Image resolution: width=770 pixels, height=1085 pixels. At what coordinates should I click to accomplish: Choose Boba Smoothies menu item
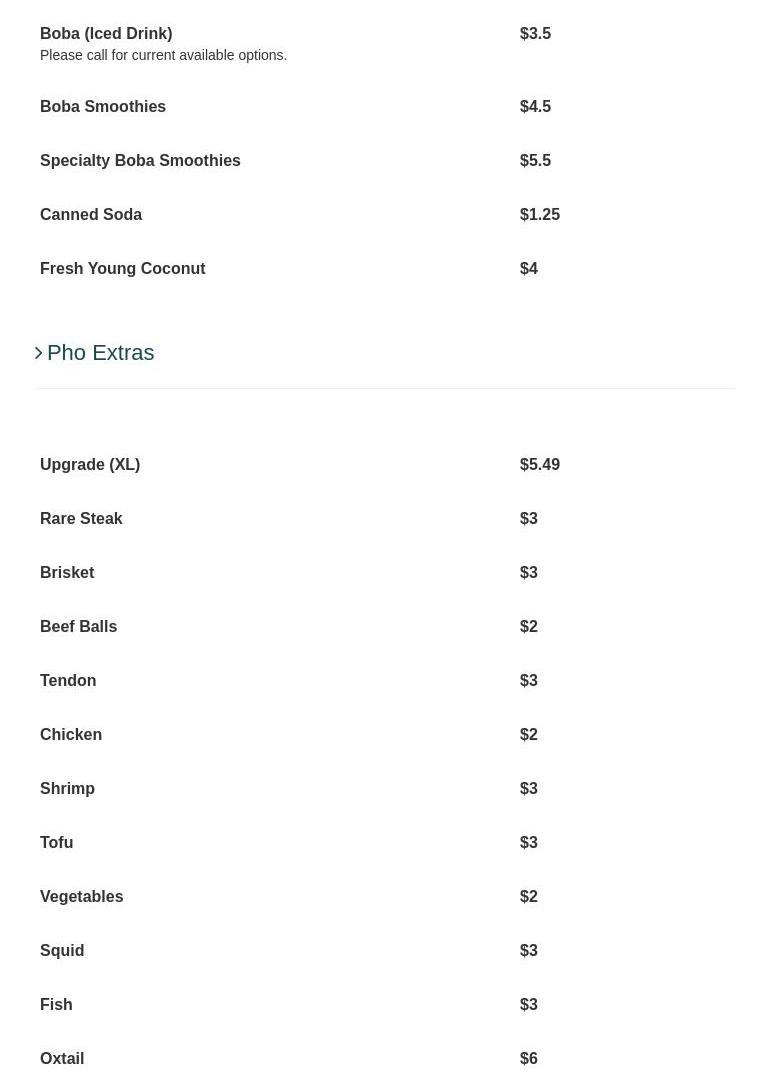click(x=103, y=107)
